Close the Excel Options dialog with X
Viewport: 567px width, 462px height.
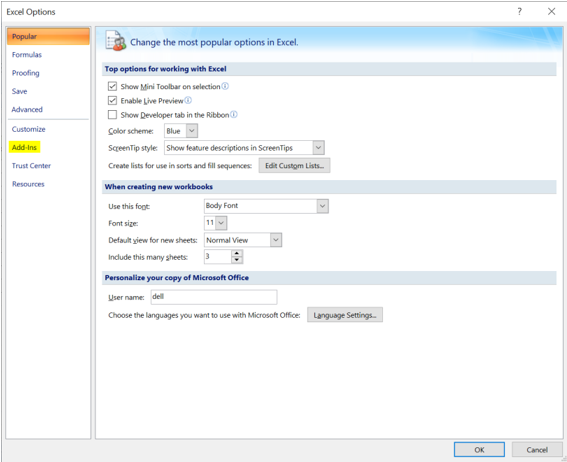[x=551, y=12]
